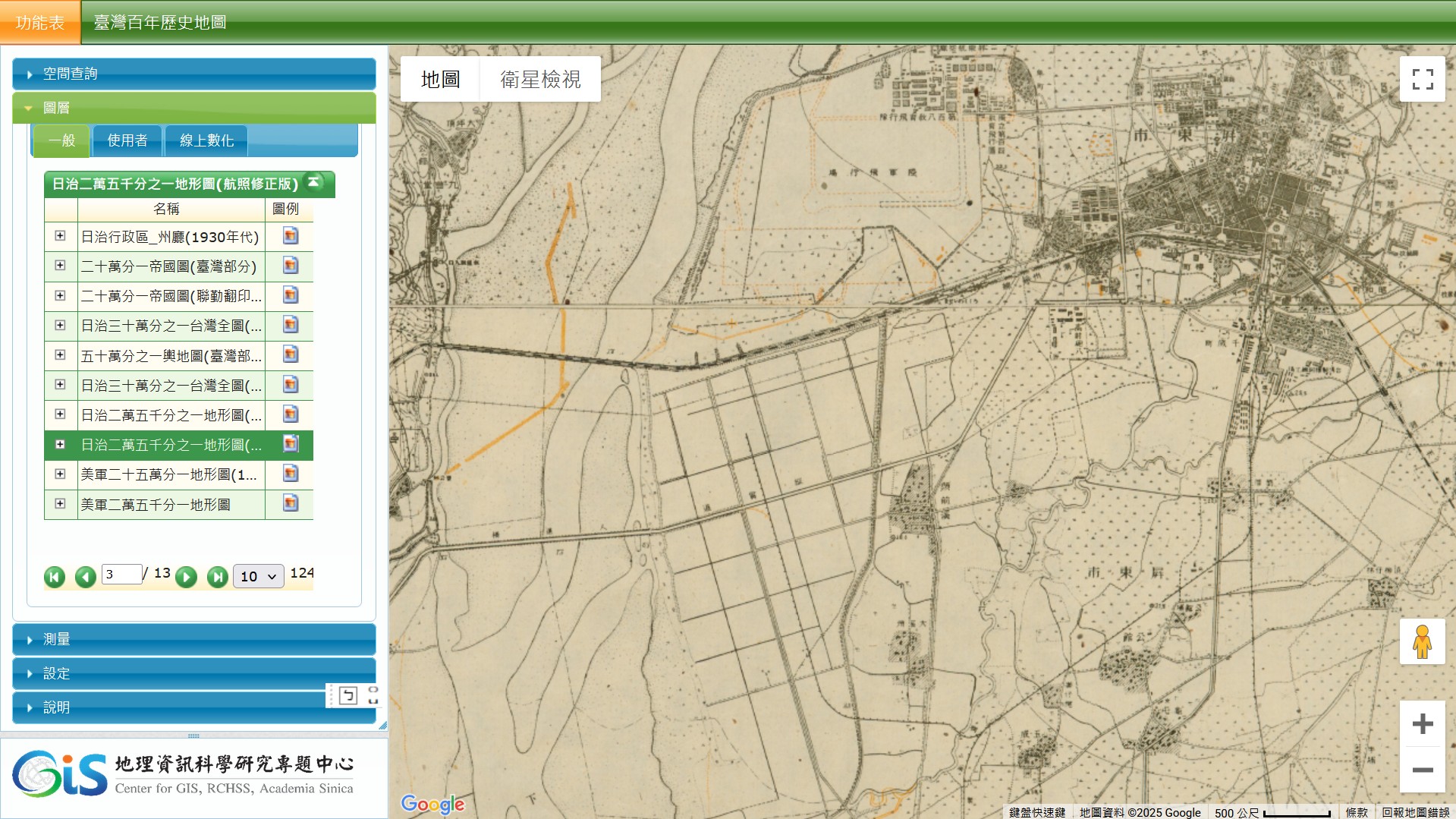Viewport: 1456px width, 819px height.
Task: Select 美軍二十五萬分一地形圖 layer name
Action: point(168,474)
